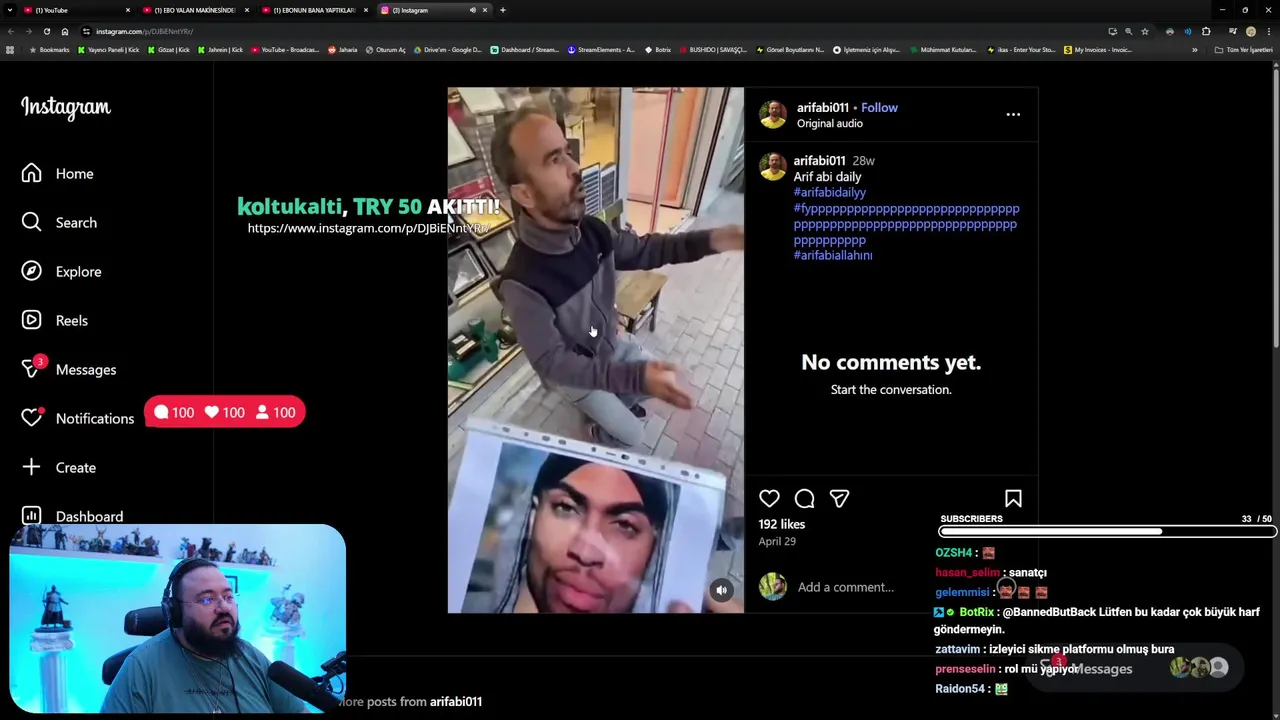Bookmark this page with star icon

(x=1145, y=31)
